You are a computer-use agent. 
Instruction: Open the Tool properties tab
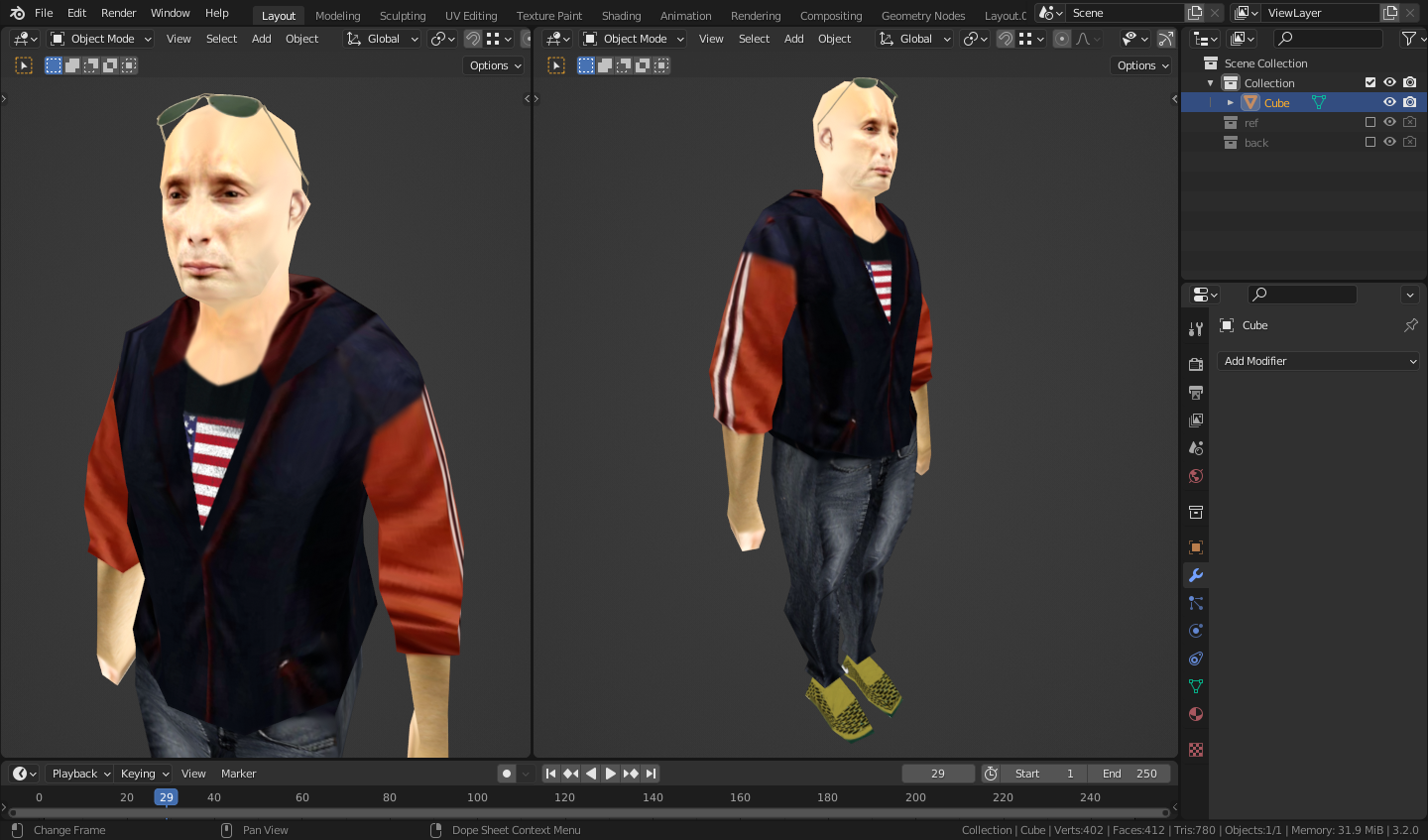pos(1196,329)
